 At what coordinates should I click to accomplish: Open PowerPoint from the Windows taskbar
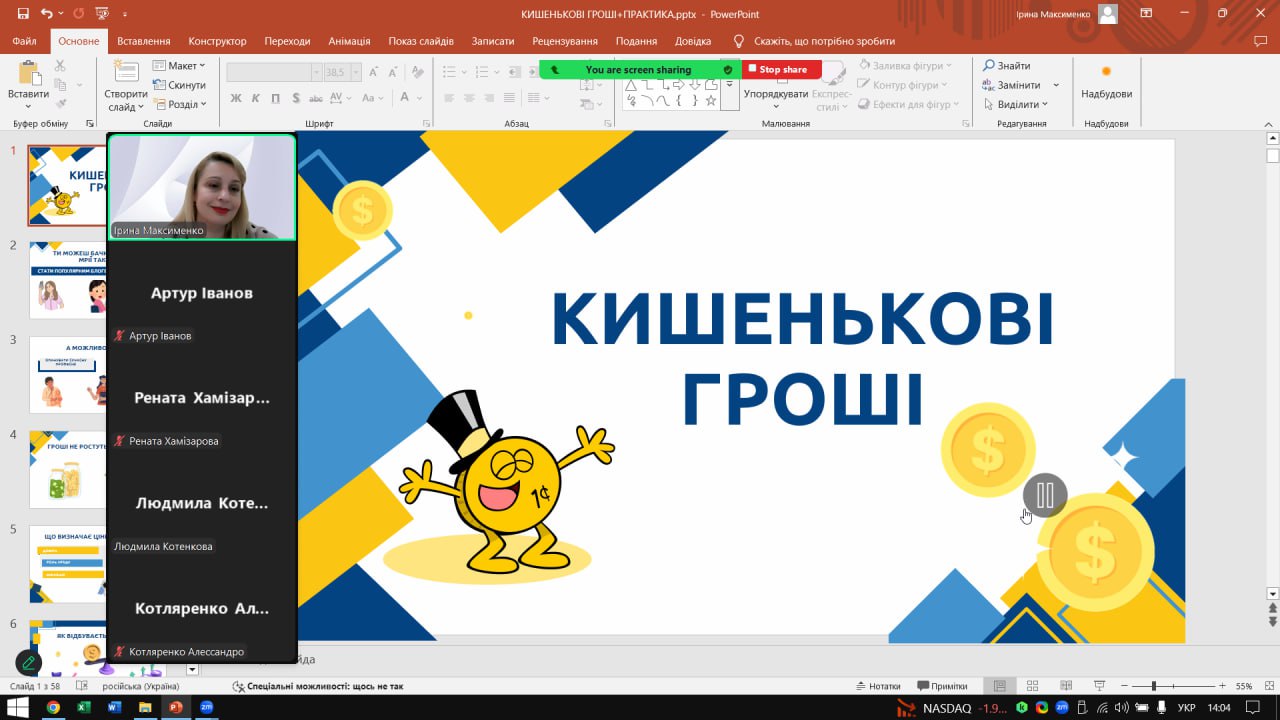click(175, 708)
